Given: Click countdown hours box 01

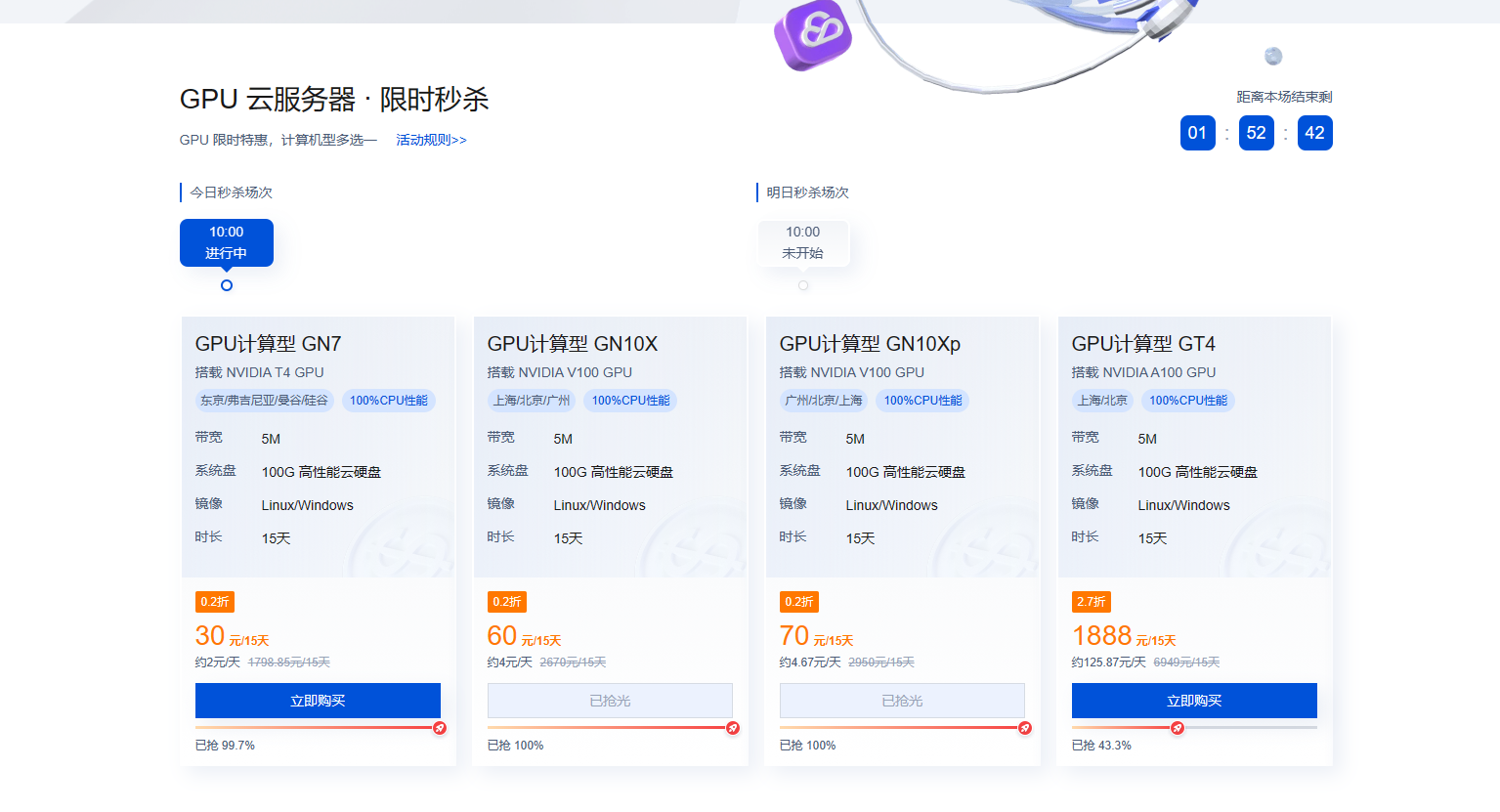Looking at the screenshot, I should point(1198,133).
